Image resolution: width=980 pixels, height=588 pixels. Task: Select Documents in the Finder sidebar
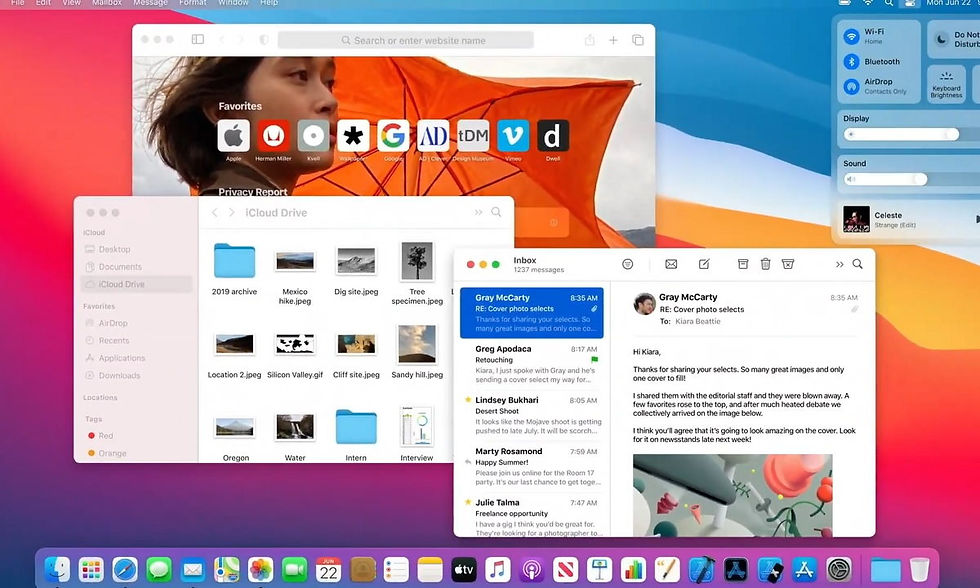[120, 267]
